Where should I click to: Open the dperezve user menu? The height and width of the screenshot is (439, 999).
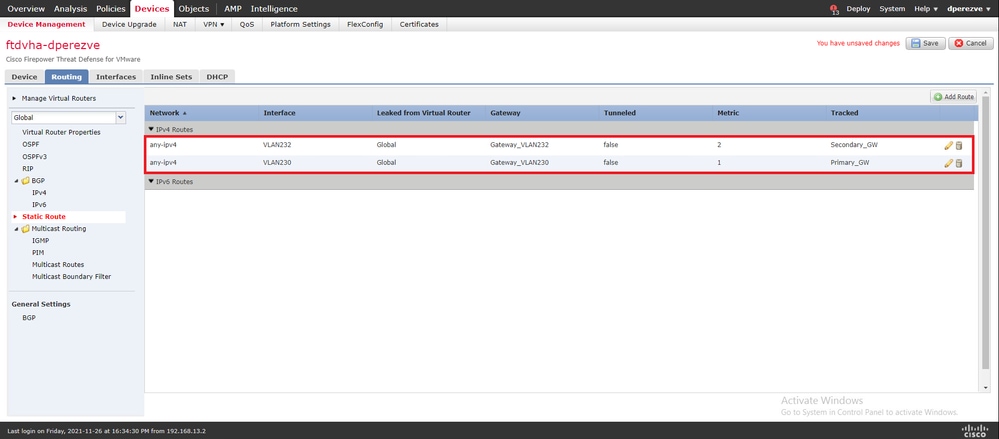969,9
